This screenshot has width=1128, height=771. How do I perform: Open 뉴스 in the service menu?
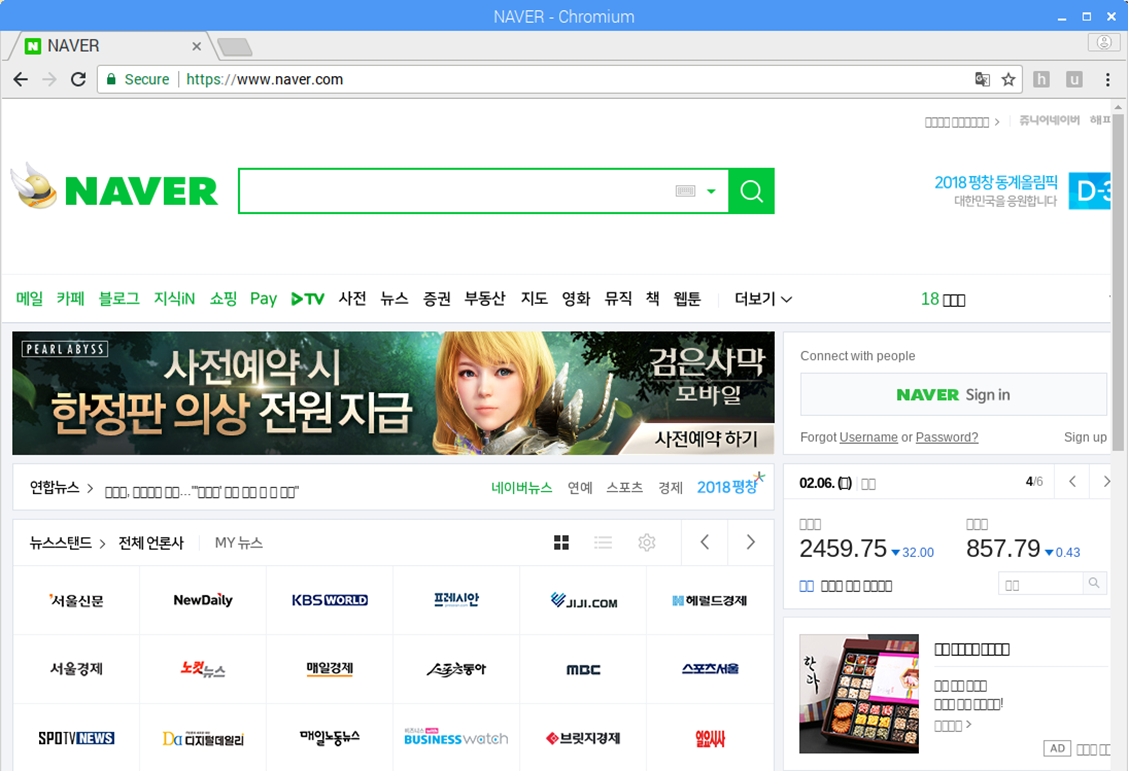pyautogui.click(x=394, y=298)
